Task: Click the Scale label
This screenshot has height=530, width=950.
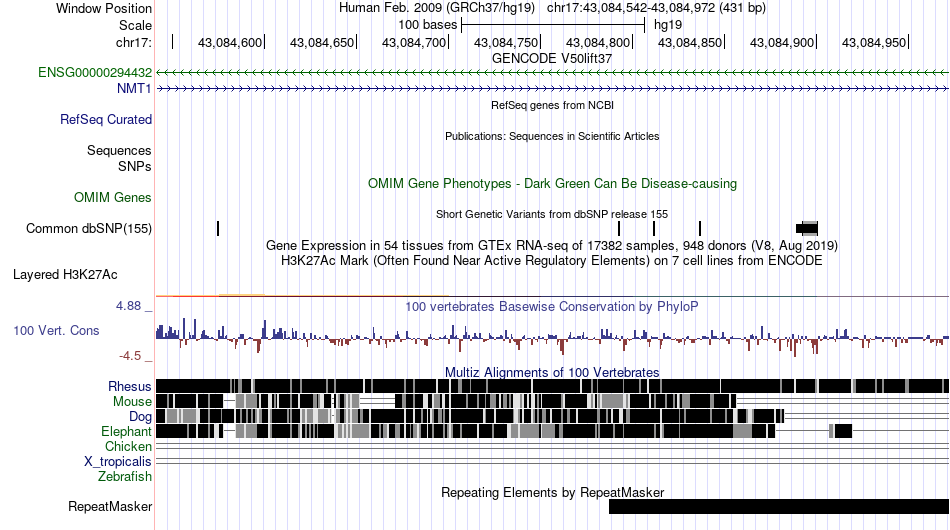Action: [x=135, y=25]
